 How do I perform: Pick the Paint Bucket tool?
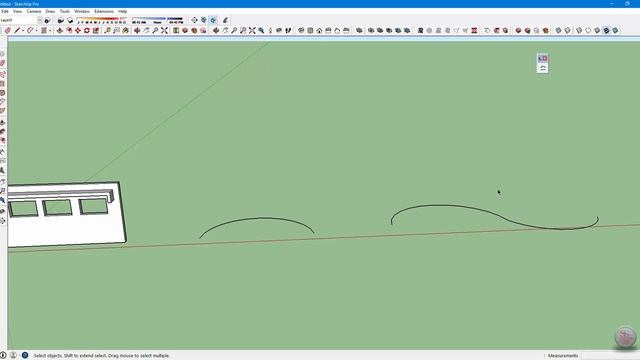pyautogui.click(x=125, y=31)
